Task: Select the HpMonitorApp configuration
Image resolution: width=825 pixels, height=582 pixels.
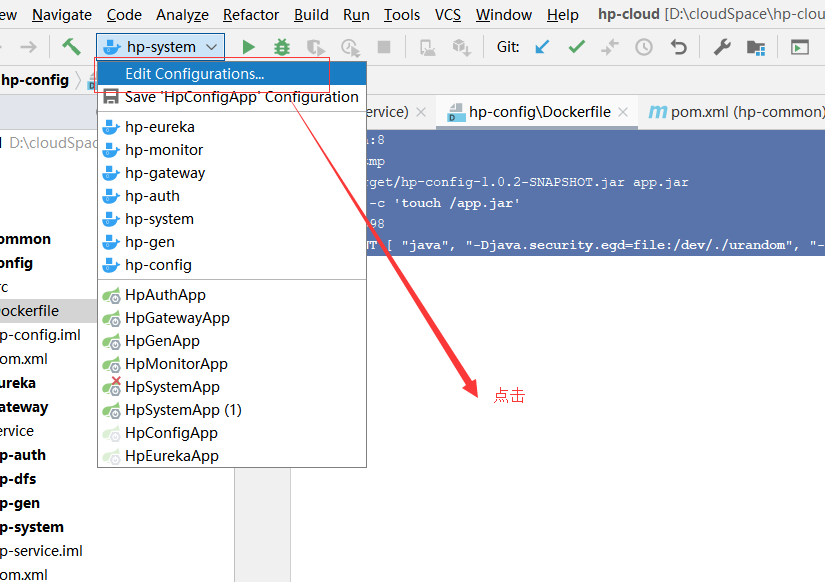Action: tap(232, 364)
